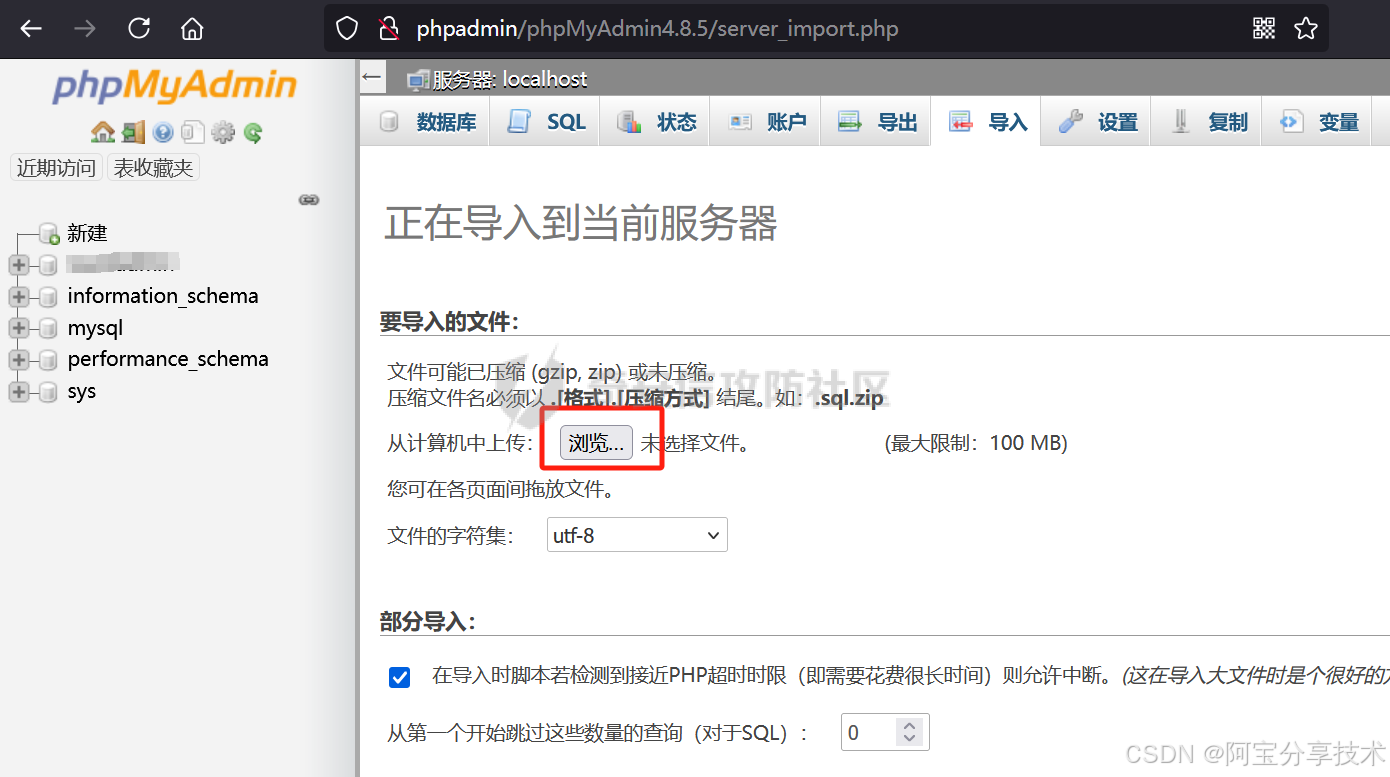Image resolution: width=1390 pixels, height=777 pixels.
Task: Click the 最大限制: 100 MB text
Action: 976,443
